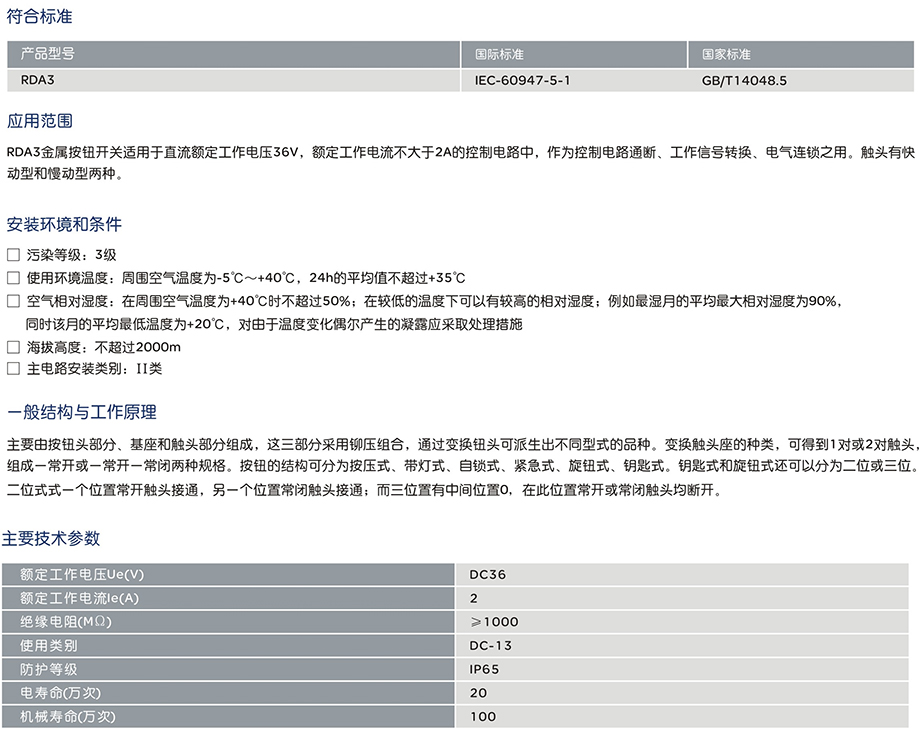Select the 安装环境和条件 heading
This screenshot has height=732, width=920.
coord(64,224)
